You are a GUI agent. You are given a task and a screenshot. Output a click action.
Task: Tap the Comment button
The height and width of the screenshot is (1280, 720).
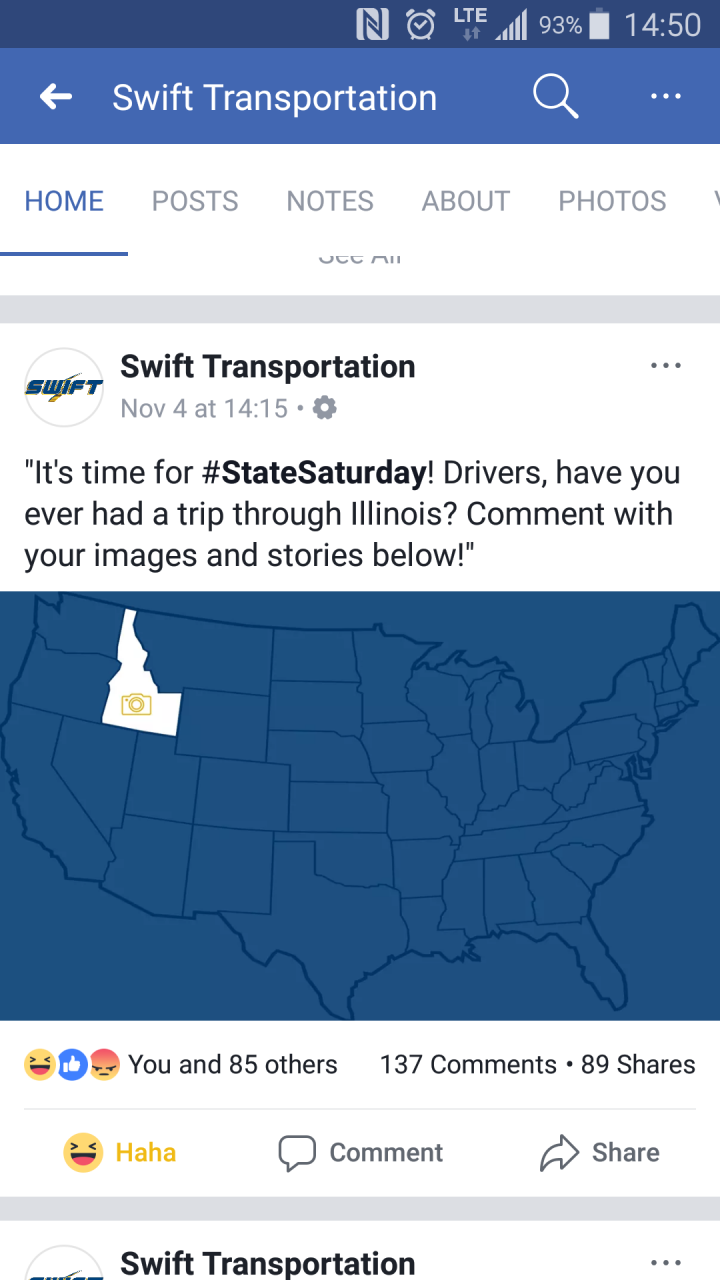click(360, 1152)
